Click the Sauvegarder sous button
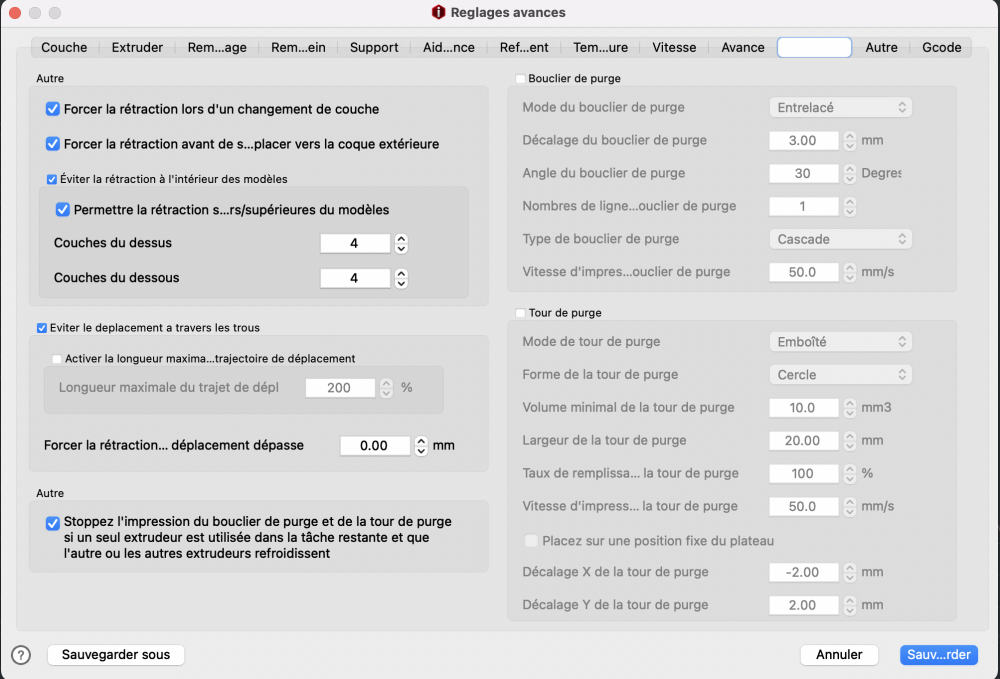 pyautogui.click(x=116, y=655)
